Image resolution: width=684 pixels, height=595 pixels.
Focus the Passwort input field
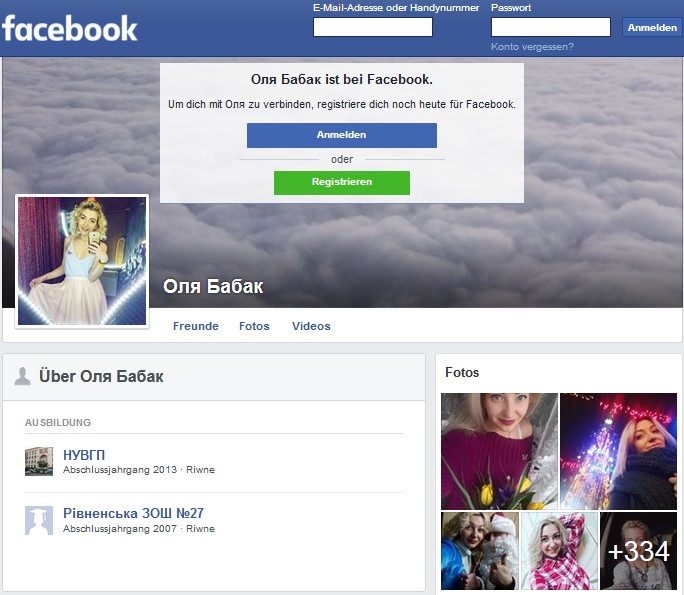(551, 27)
